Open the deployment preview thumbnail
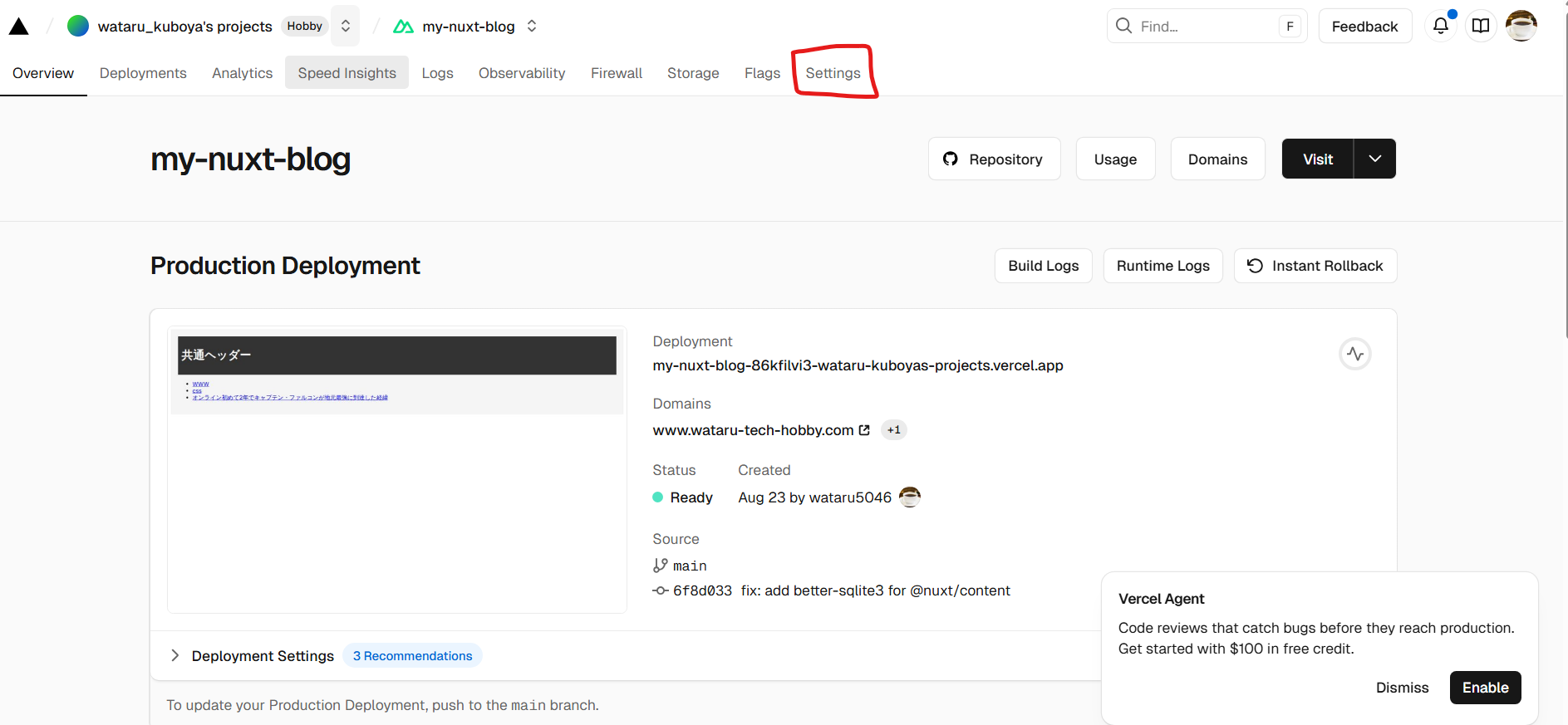The height and width of the screenshot is (725, 1568). click(397, 469)
